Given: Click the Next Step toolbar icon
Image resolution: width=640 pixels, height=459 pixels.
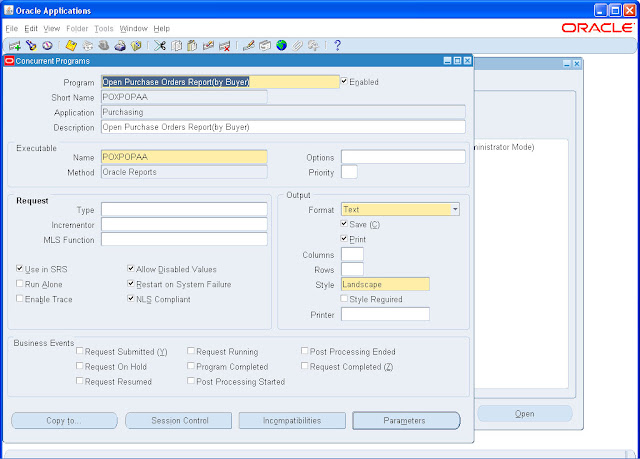Looking at the screenshot, I should pos(87,46).
